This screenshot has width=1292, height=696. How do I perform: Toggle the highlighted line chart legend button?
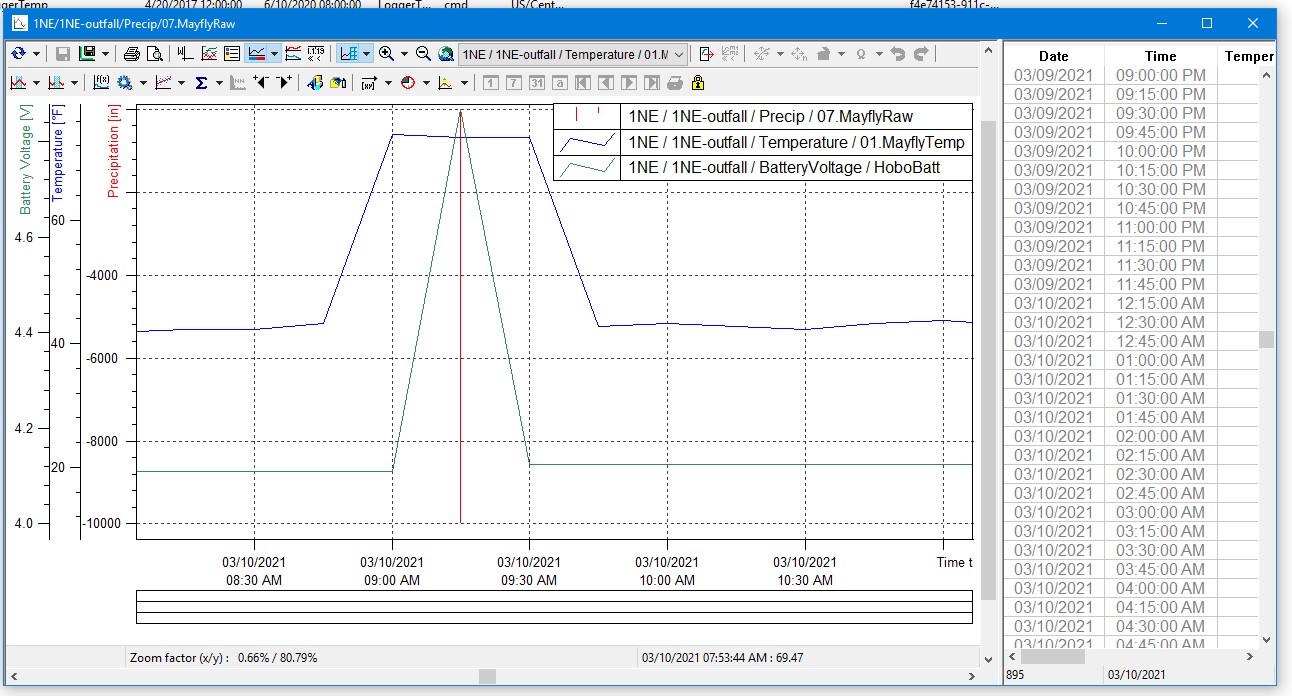click(x=256, y=54)
